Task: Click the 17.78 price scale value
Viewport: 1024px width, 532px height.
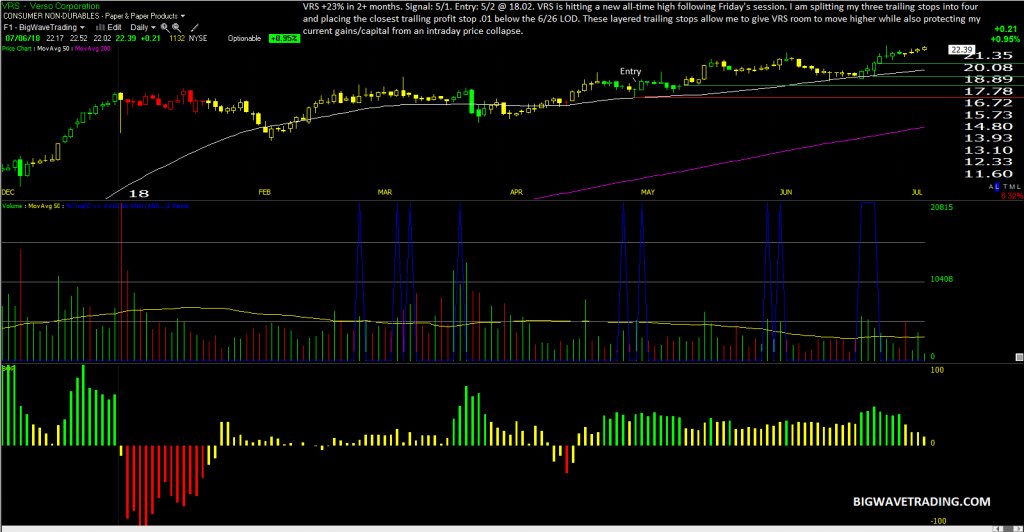Action: point(988,91)
